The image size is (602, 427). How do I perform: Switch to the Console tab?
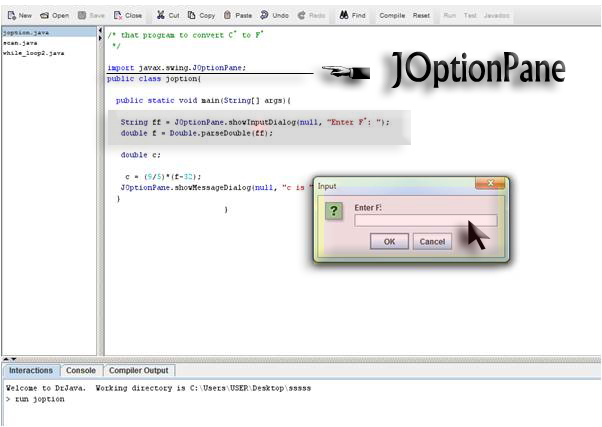click(81, 371)
